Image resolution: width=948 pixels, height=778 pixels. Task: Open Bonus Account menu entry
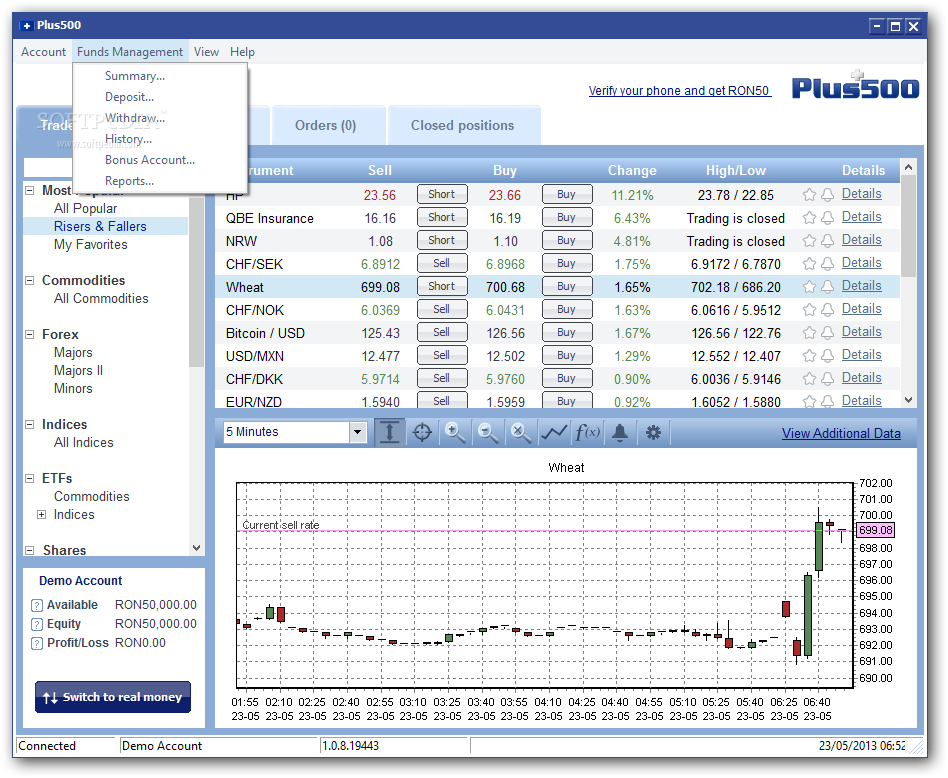(x=149, y=160)
